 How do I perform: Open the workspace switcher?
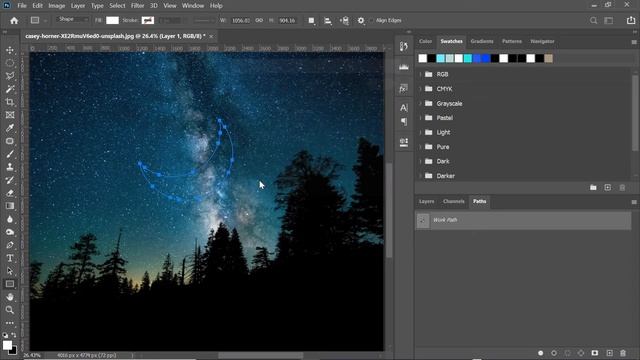(609, 20)
